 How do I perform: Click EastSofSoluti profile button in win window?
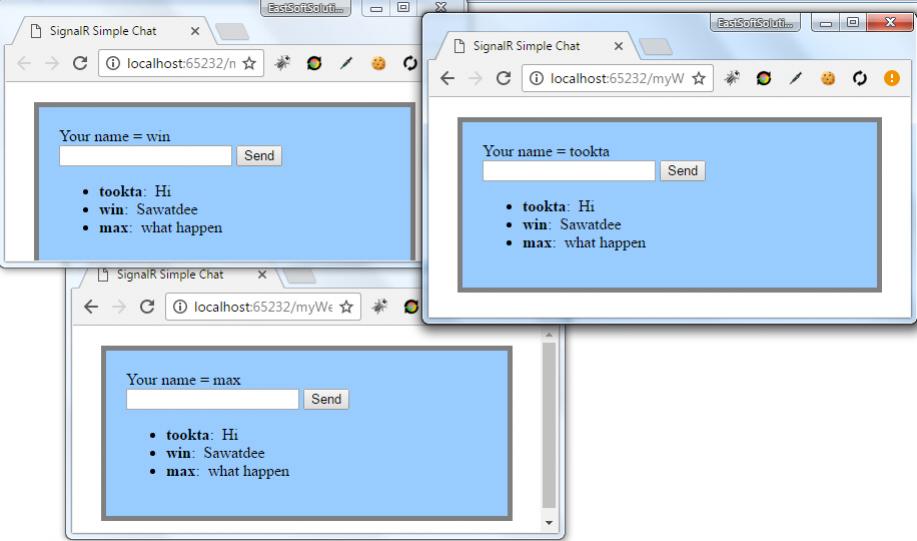click(305, 8)
